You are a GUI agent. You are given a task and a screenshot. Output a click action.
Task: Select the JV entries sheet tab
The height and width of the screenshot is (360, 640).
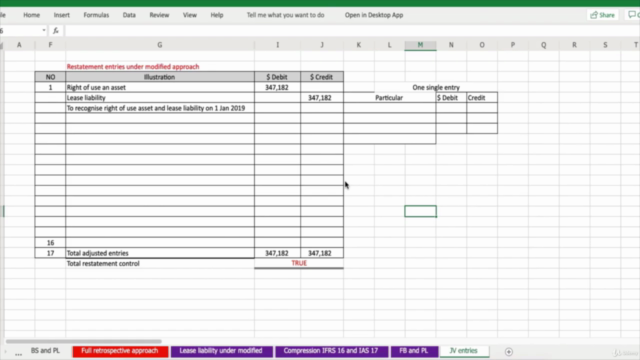click(463, 351)
